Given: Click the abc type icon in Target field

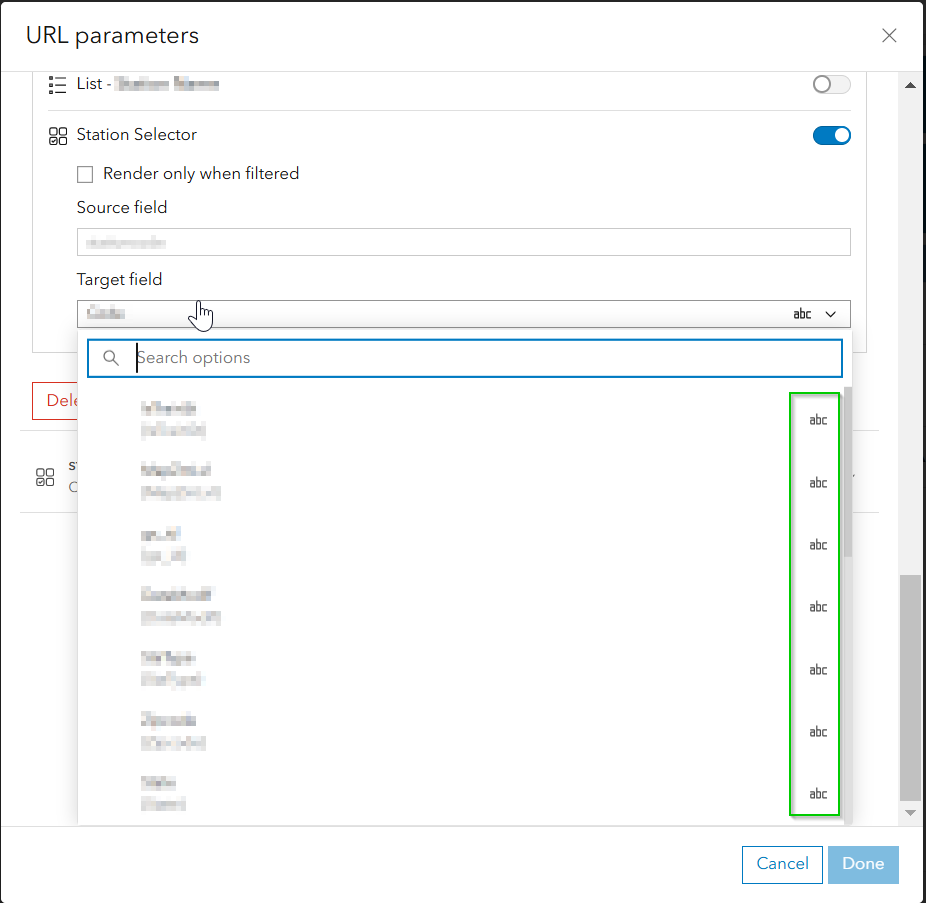Looking at the screenshot, I should click(802, 314).
